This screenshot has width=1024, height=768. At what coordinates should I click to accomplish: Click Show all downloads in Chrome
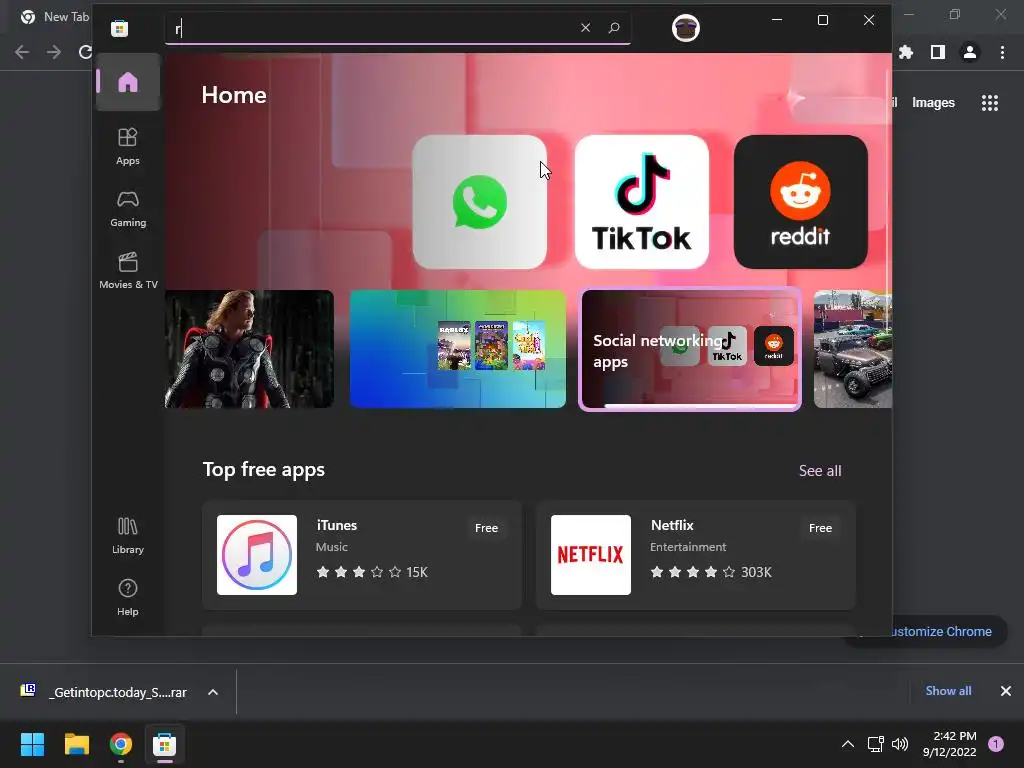coord(948,691)
